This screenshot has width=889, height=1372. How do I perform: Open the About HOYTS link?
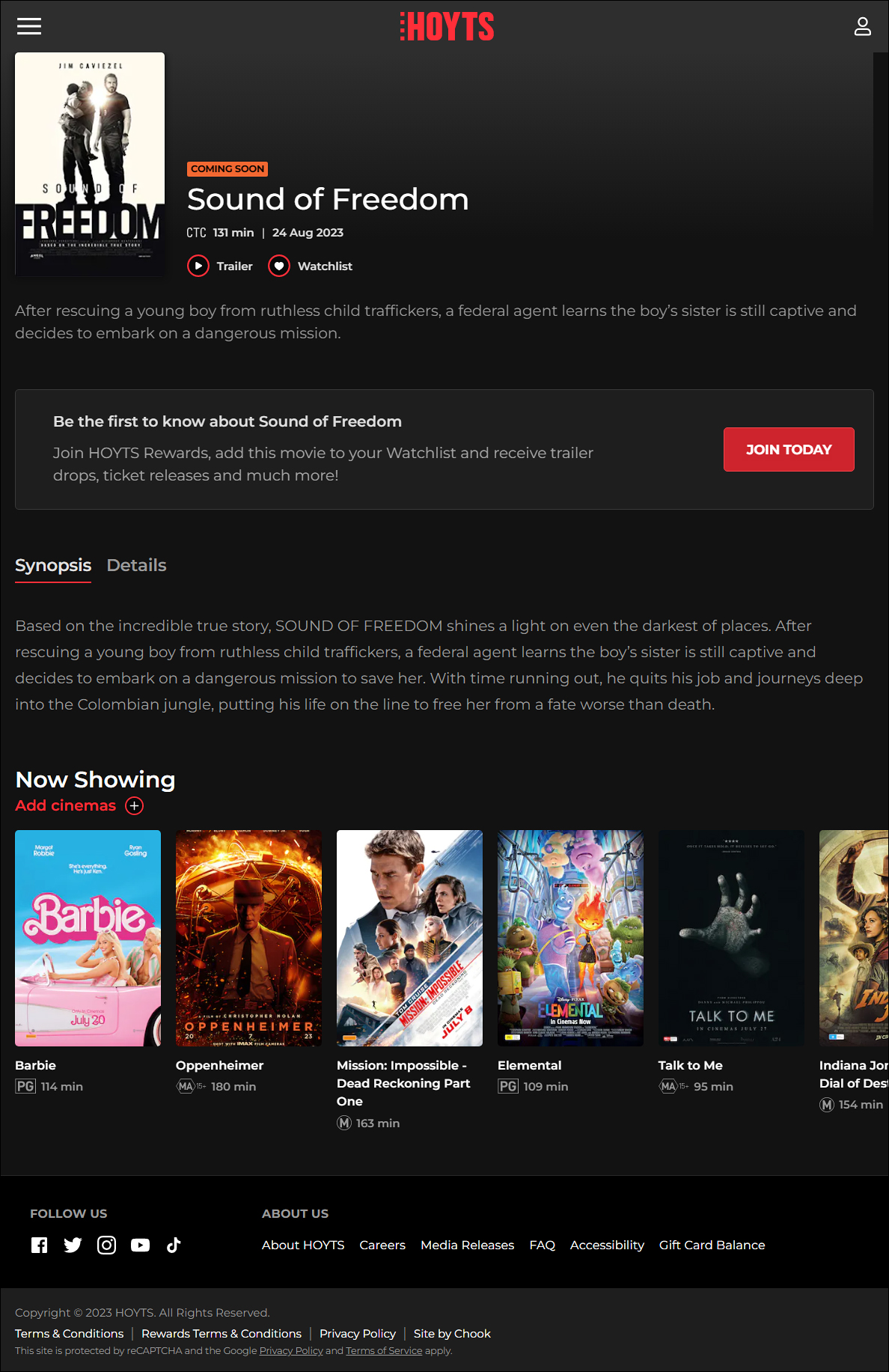303,1245
